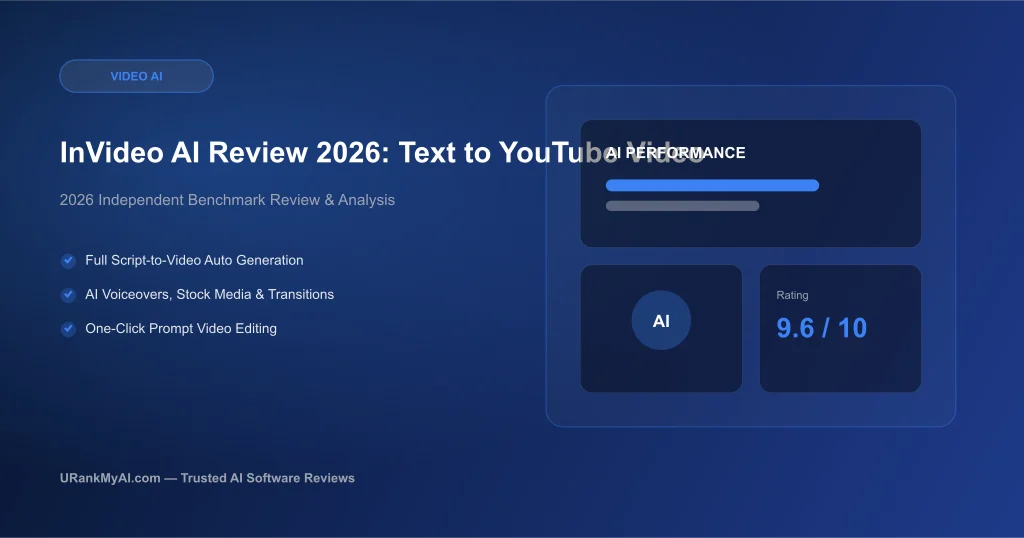Click the gray secondary progress bar

[x=682, y=206]
